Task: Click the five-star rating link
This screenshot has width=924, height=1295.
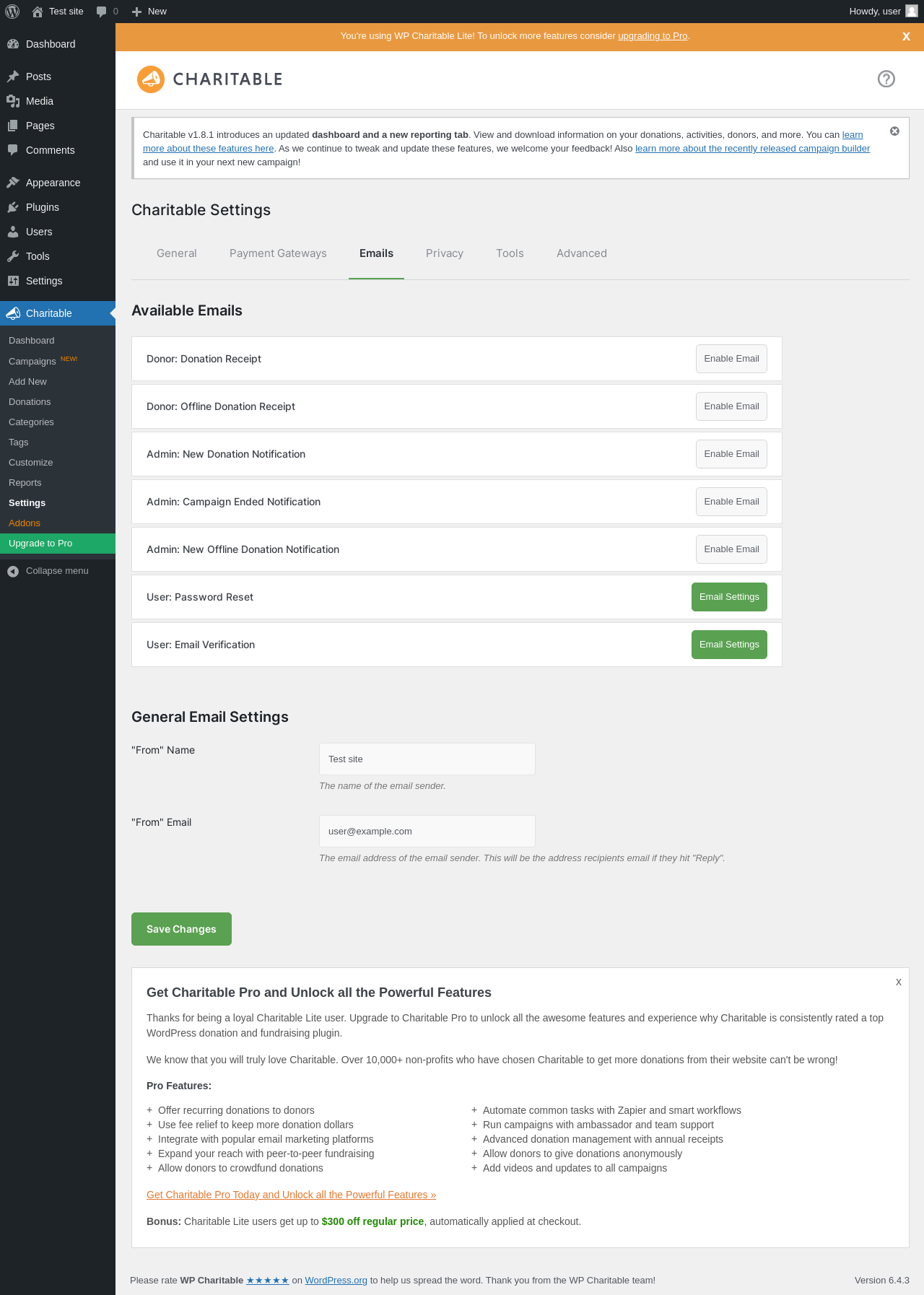Action: tap(268, 1281)
